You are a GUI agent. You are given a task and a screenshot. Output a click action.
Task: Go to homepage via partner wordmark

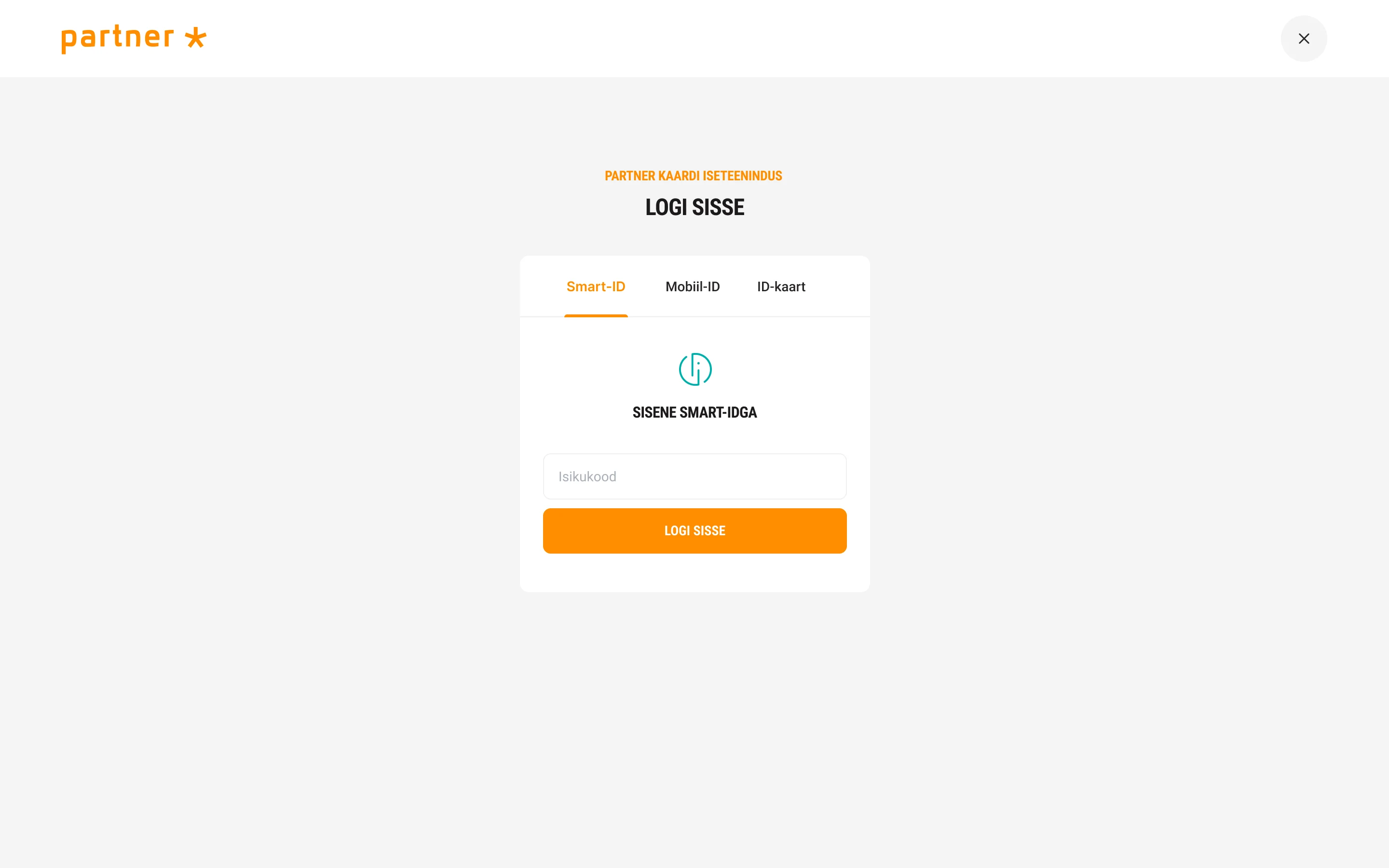point(118,39)
